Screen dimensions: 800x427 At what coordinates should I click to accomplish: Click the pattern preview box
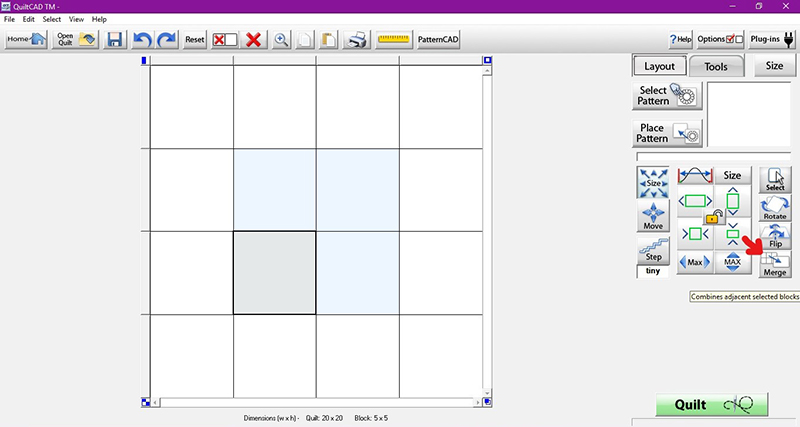(748, 114)
